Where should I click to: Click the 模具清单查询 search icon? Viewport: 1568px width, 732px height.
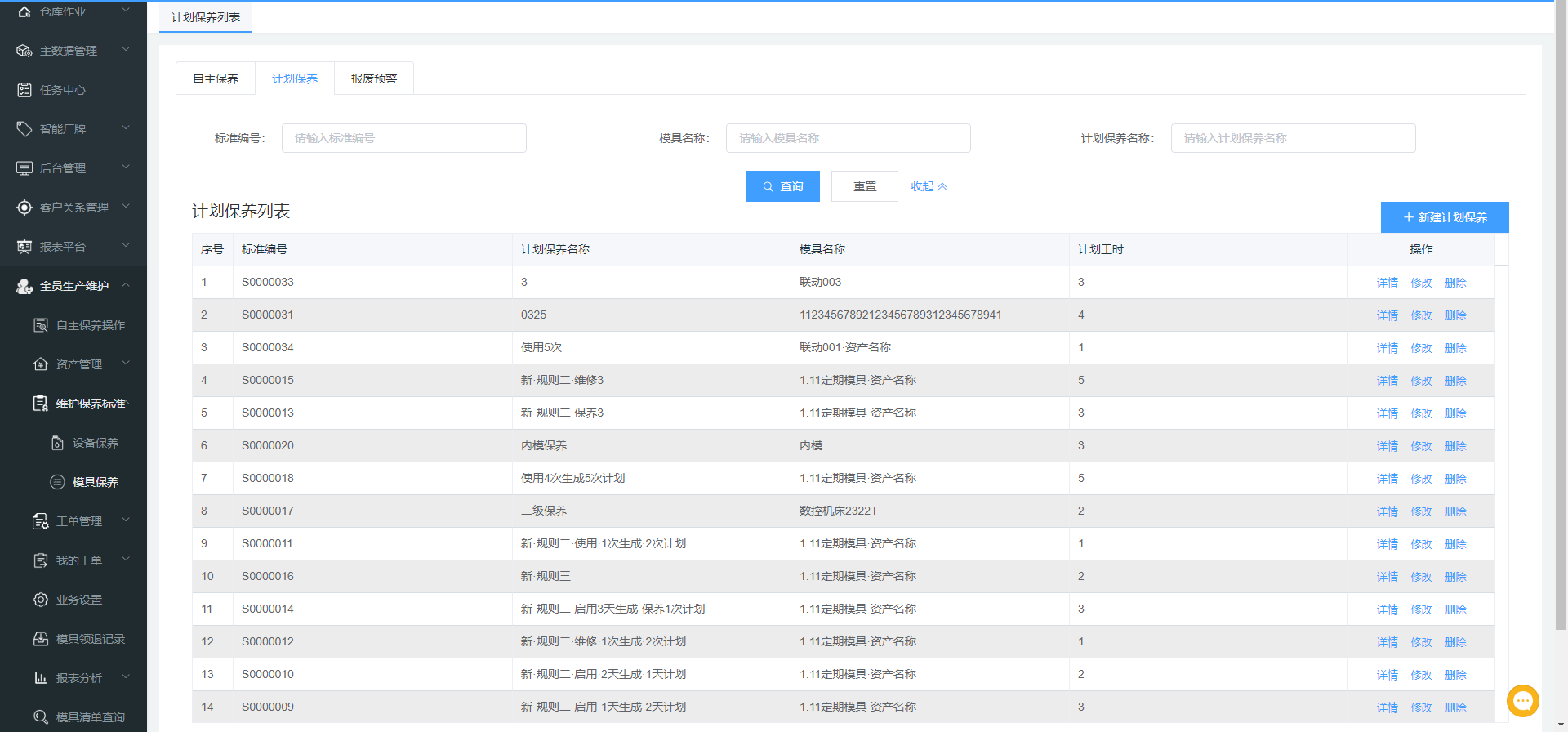pyautogui.click(x=41, y=717)
